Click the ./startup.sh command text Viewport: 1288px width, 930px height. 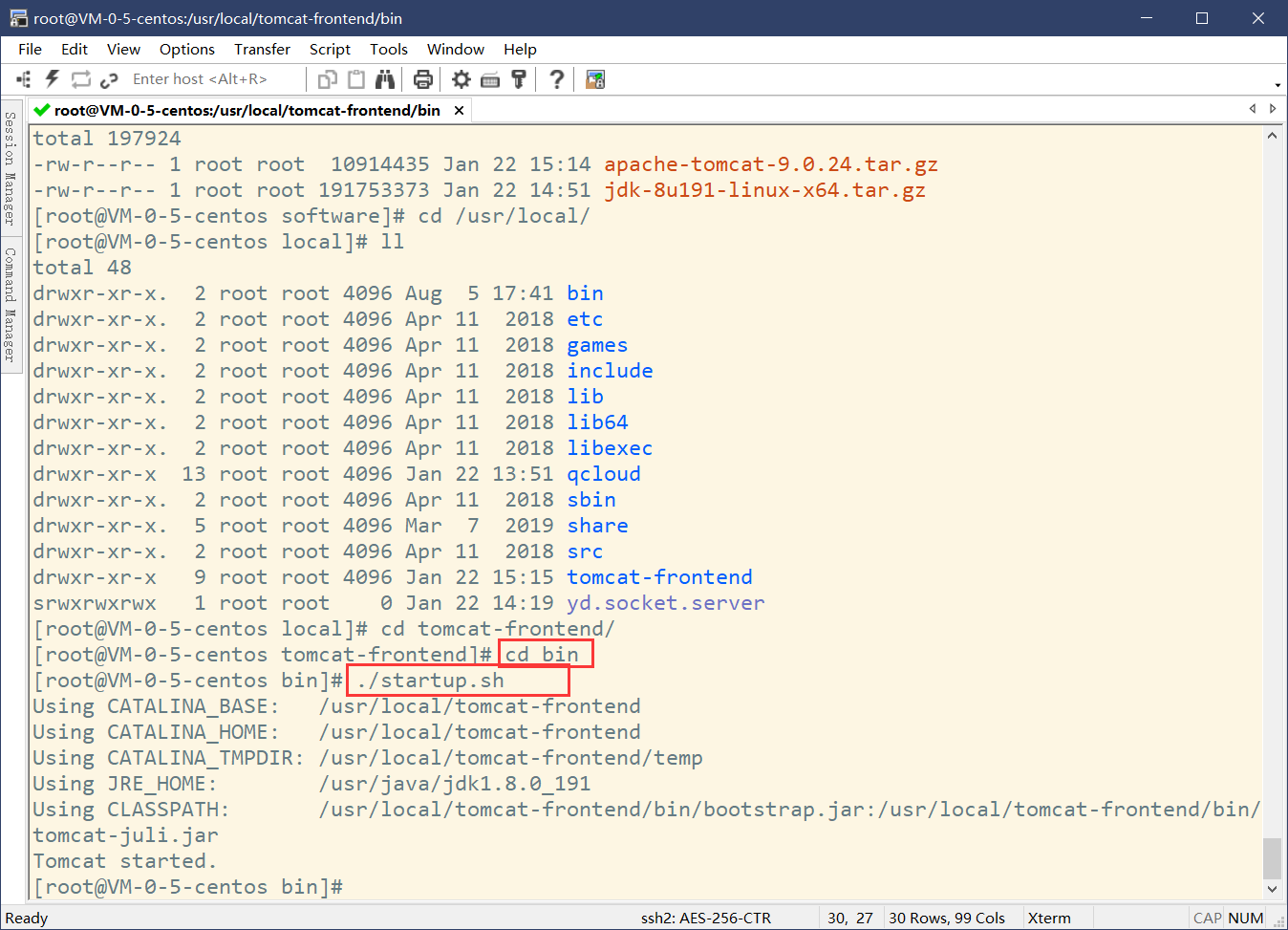point(430,681)
